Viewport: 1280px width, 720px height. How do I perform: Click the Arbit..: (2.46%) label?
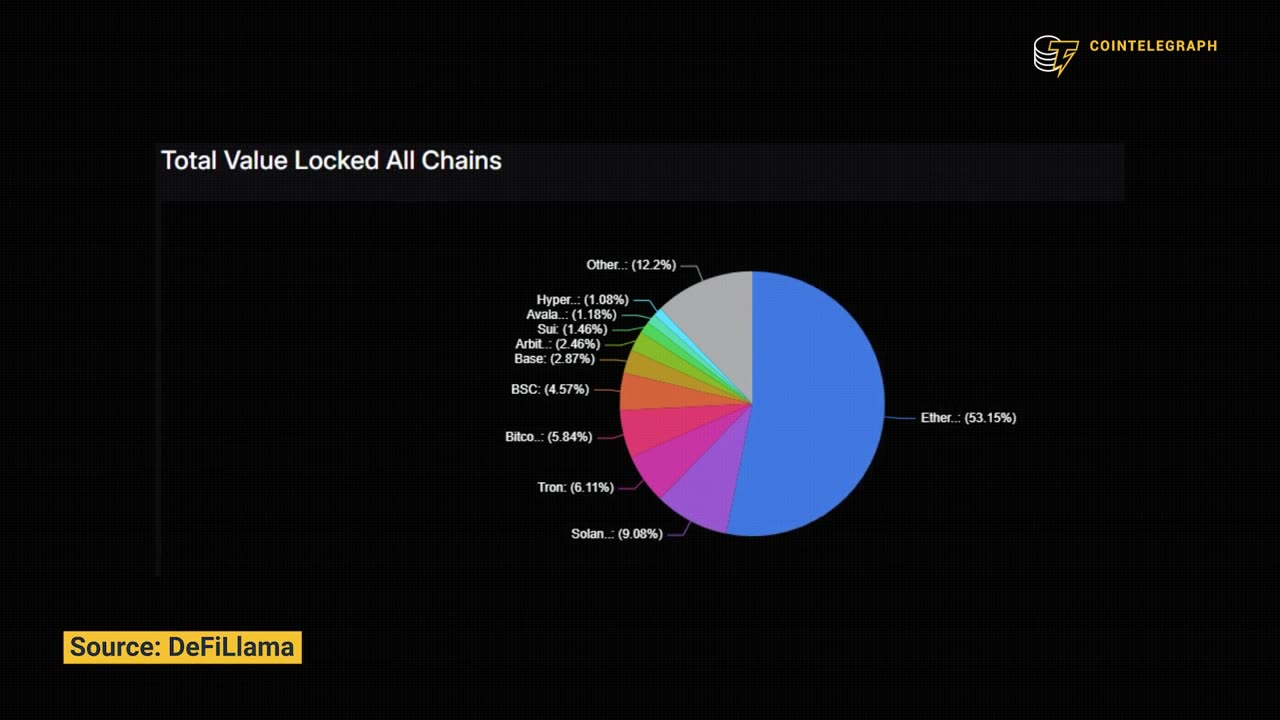(558, 344)
